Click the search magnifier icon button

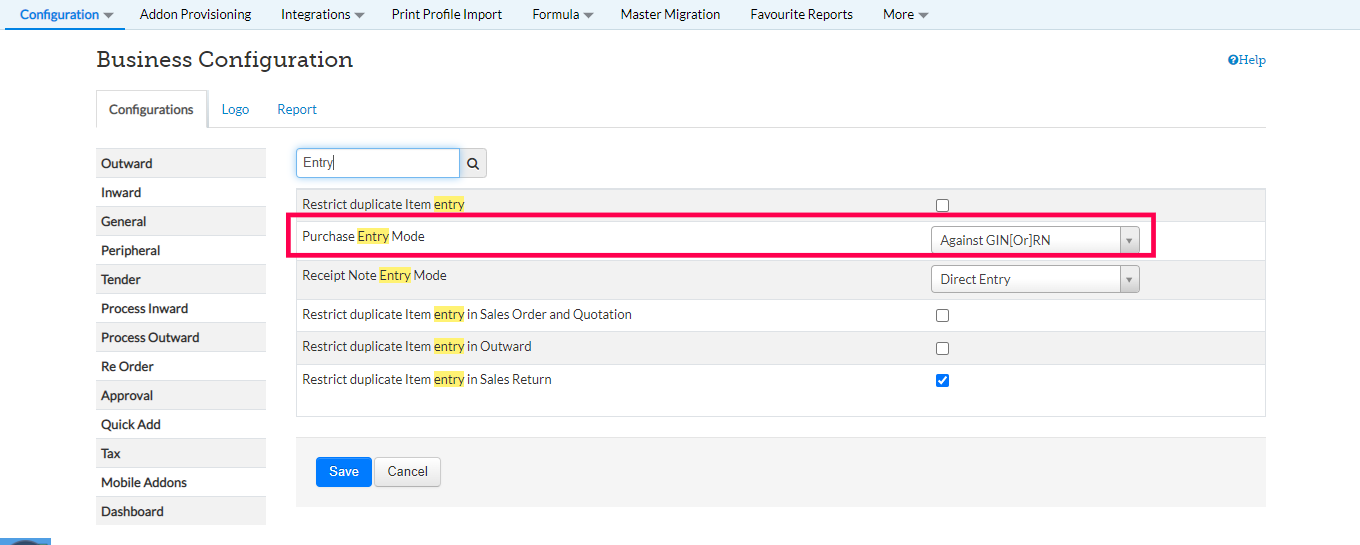pos(473,163)
